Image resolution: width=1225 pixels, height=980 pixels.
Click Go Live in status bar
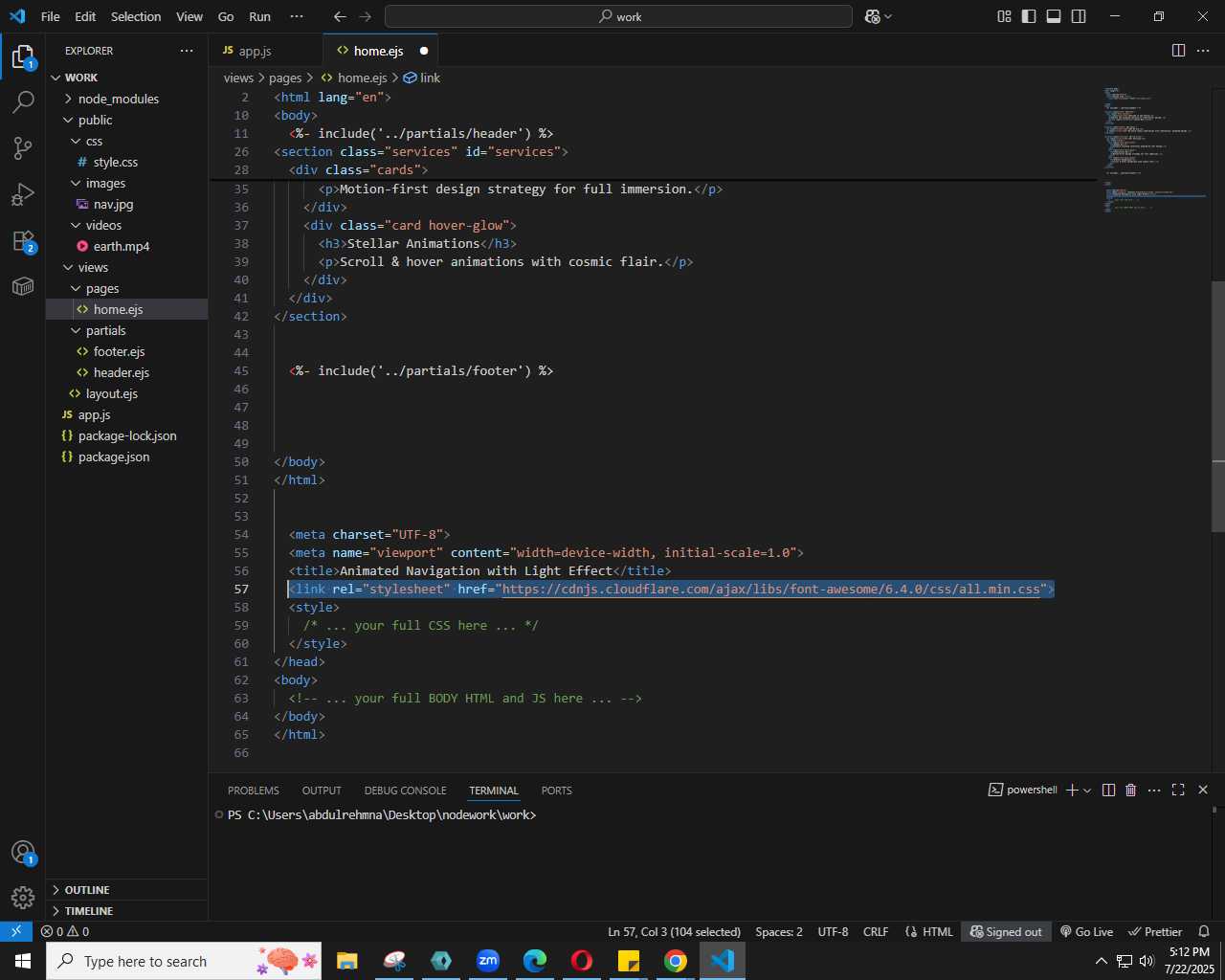1086,931
